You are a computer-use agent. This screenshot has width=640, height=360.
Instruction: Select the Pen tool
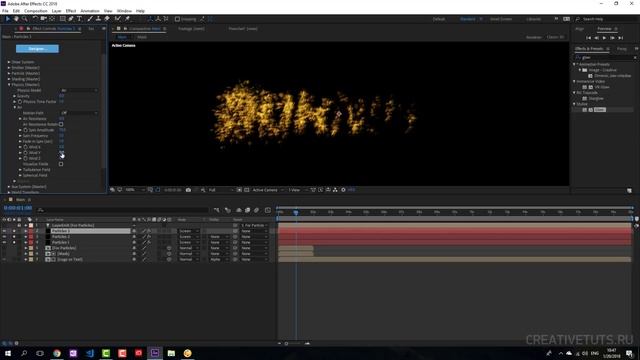(x=71, y=19)
